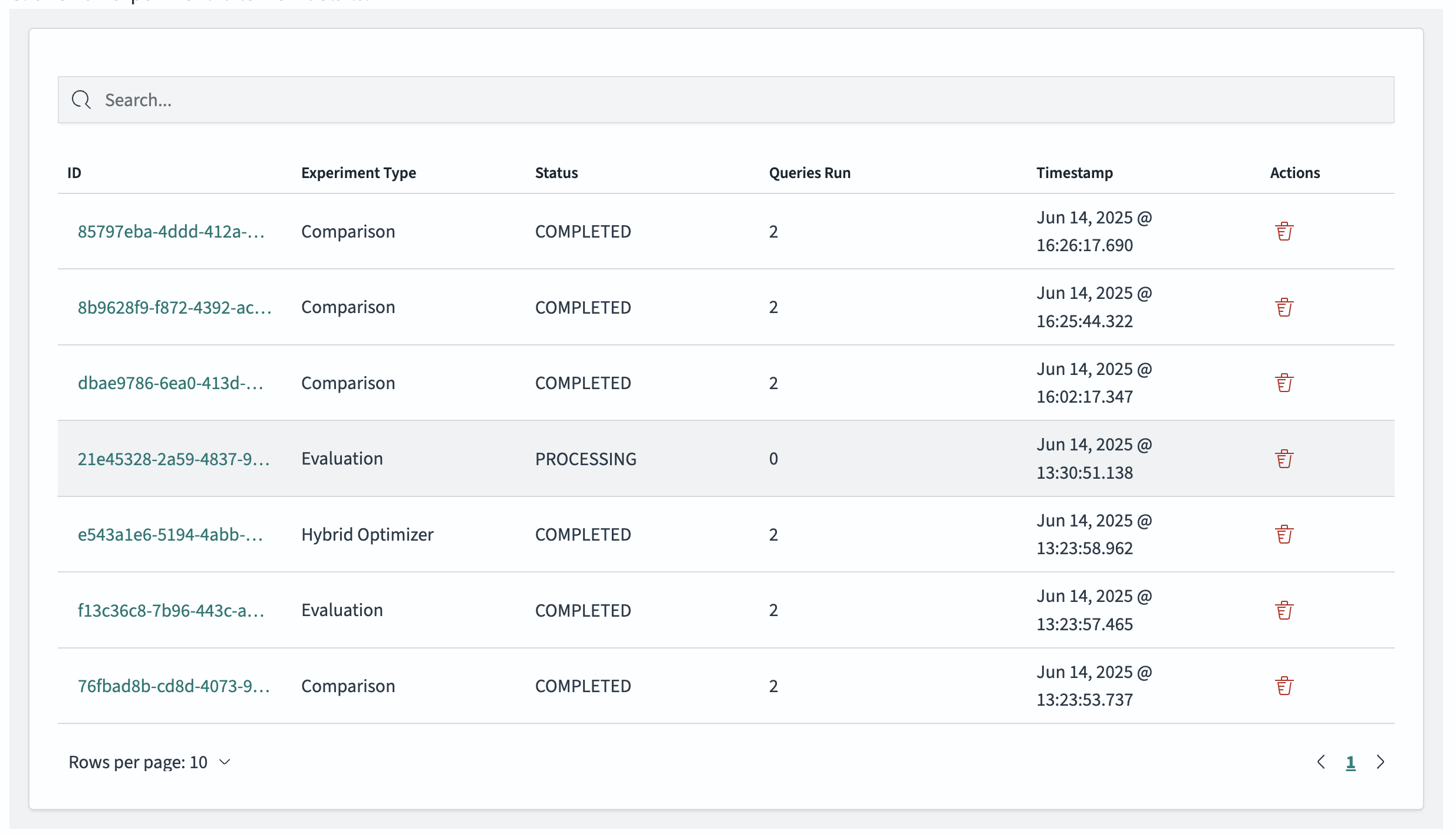This screenshot has height=836, width=1456.
Task: Go to the next page arrow
Action: 1380,762
